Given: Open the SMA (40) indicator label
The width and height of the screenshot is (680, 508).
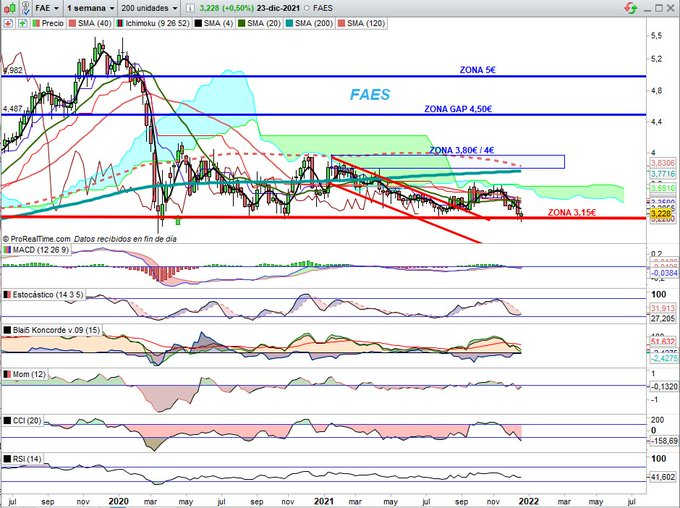Looking at the screenshot, I should point(94,23).
